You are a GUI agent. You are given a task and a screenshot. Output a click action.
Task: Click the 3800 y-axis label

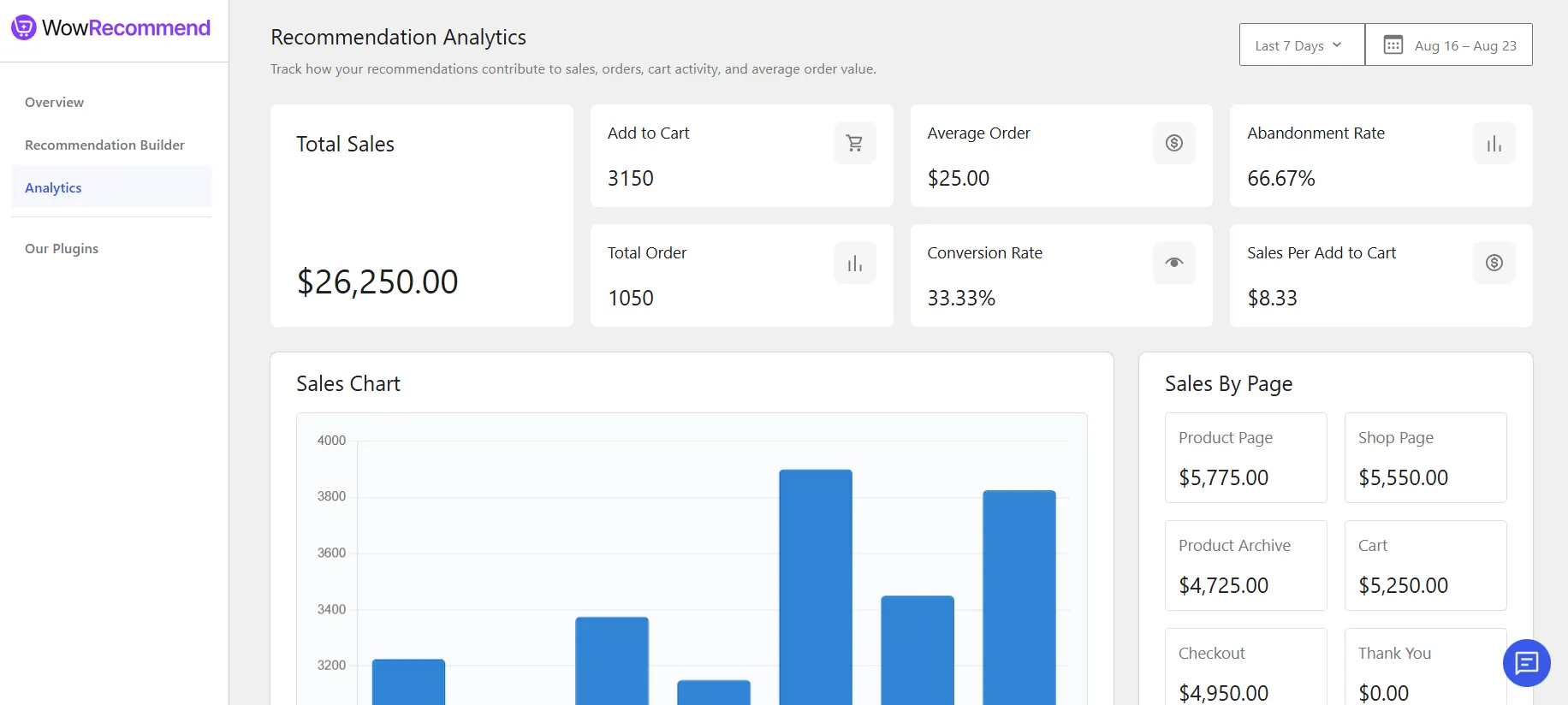[331, 496]
